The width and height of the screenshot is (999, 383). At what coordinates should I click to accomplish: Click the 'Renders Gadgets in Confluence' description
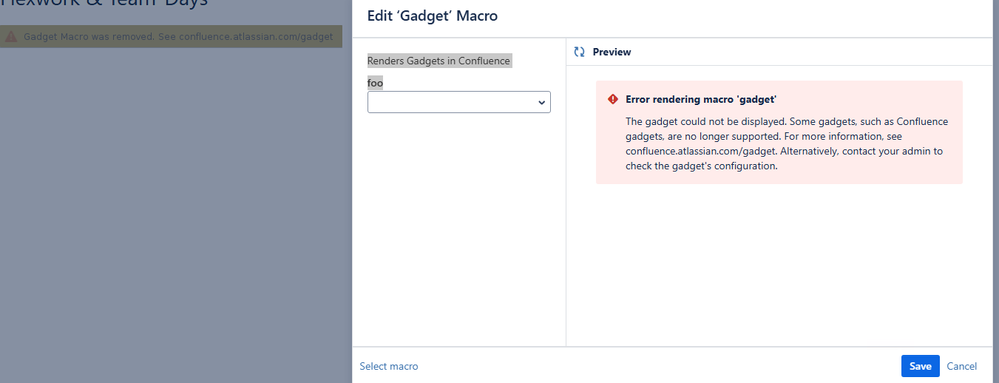tap(438, 61)
